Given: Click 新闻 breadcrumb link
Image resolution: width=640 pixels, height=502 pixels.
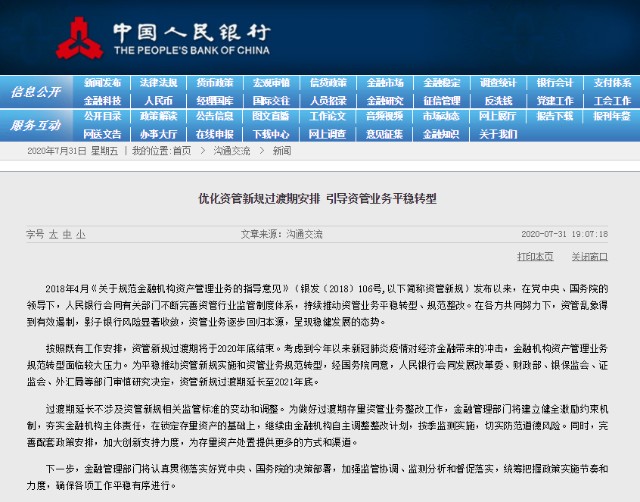Looking at the screenshot, I should (282, 151).
